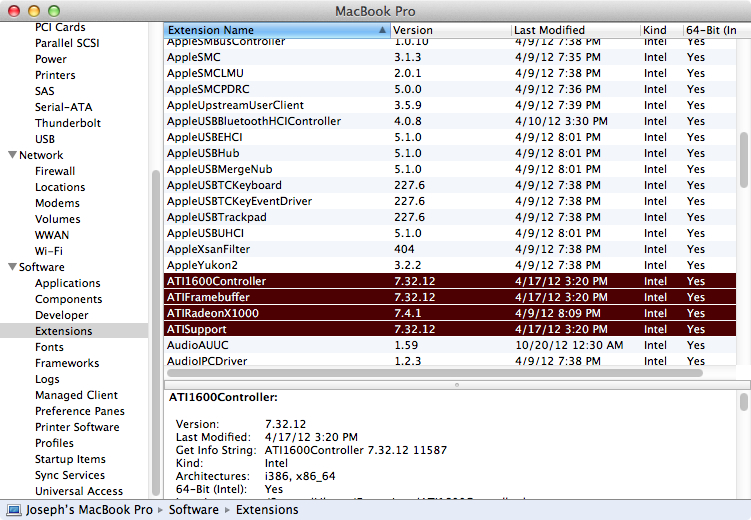751x520 pixels.
Task: Click the extensions table horizontal scrollbar
Action: point(434,373)
